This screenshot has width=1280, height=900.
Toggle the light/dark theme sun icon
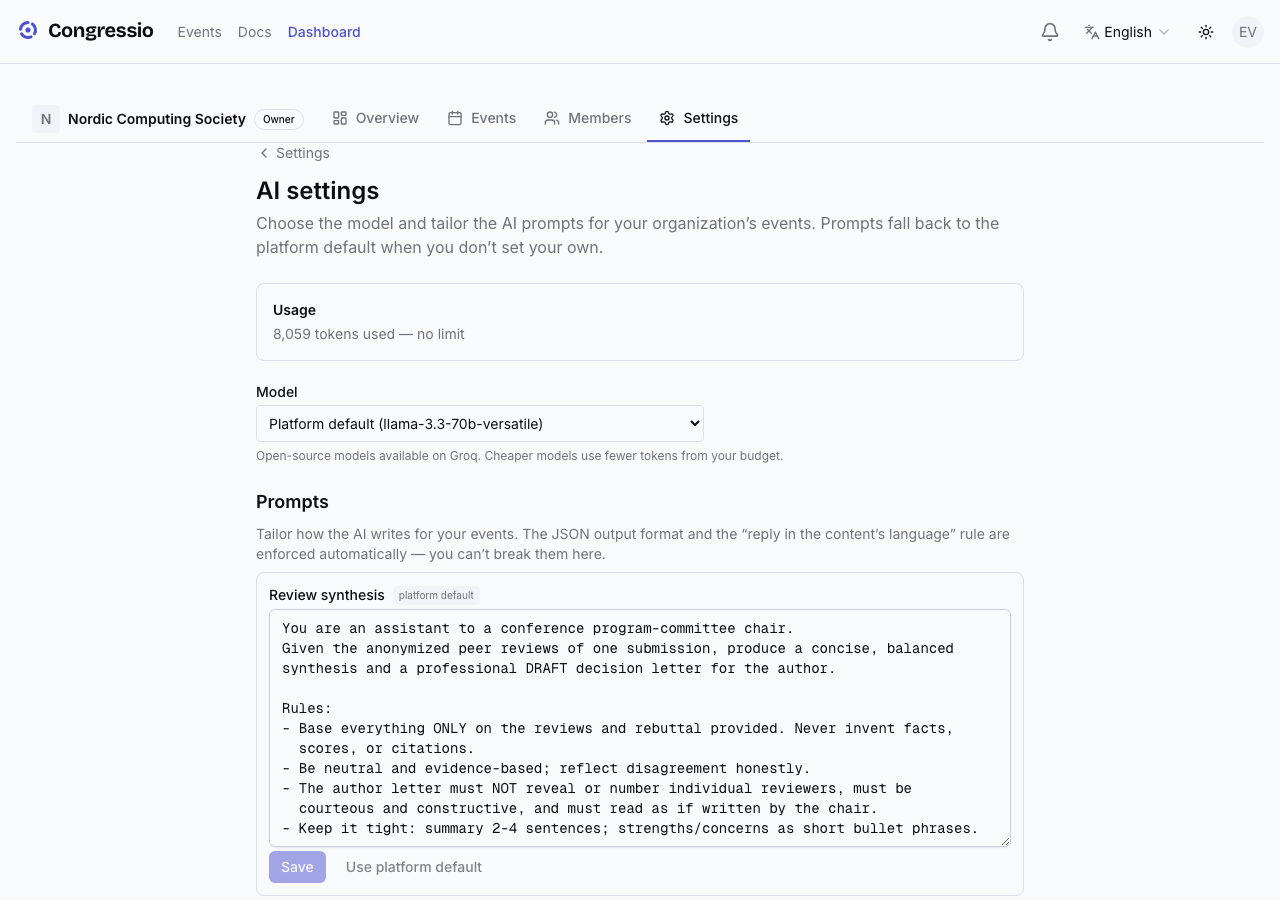tap(1206, 32)
